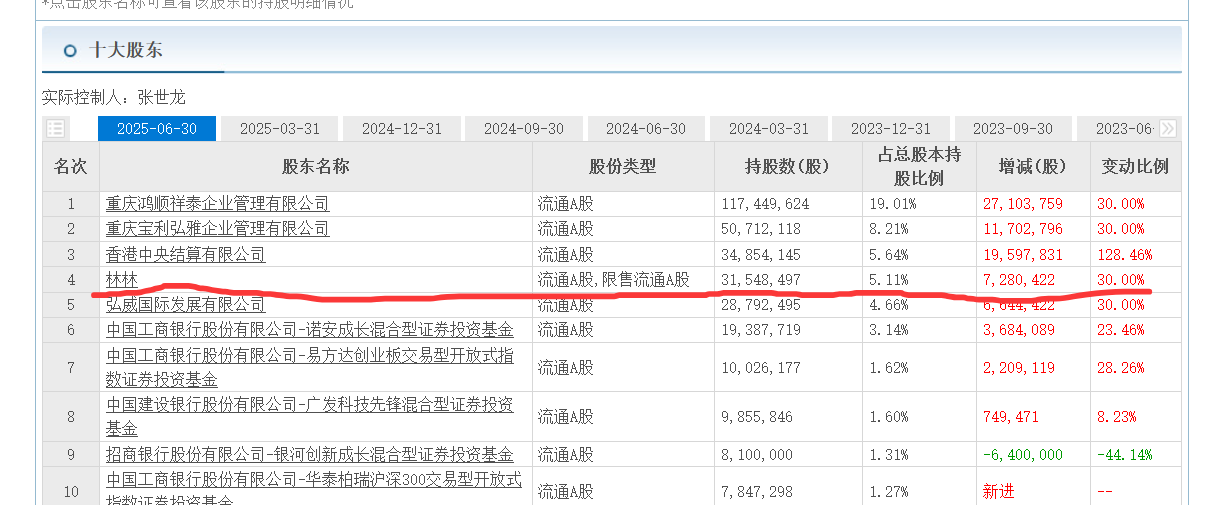Select the 2025-06-30 date tab
Viewport: 1220px width, 505px height.
(157, 128)
